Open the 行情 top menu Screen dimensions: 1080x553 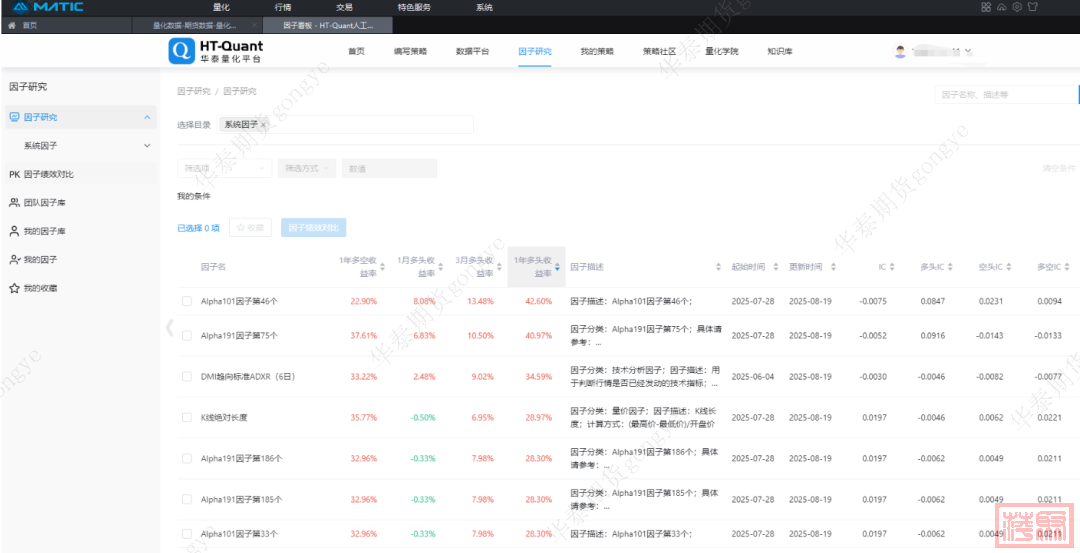point(283,7)
